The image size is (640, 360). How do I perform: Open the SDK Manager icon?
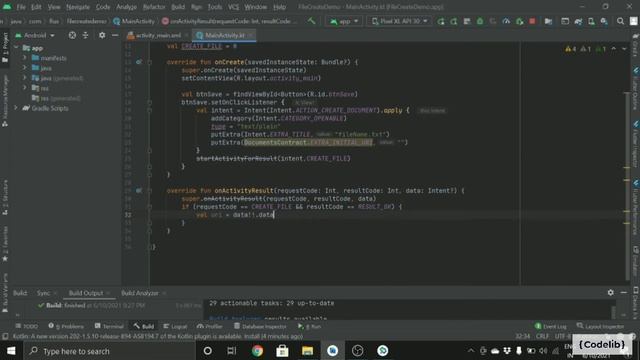(604, 21)
